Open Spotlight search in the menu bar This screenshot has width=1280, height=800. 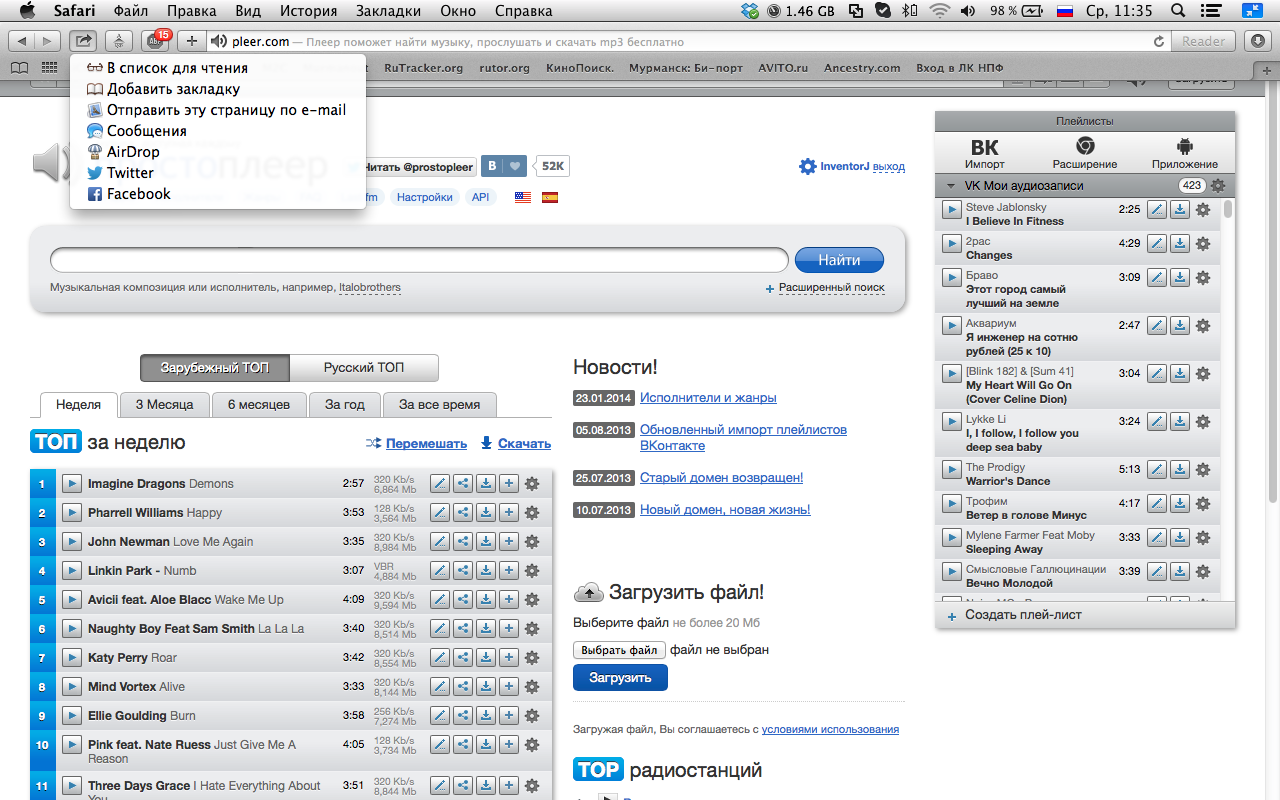coord(1179,11)
